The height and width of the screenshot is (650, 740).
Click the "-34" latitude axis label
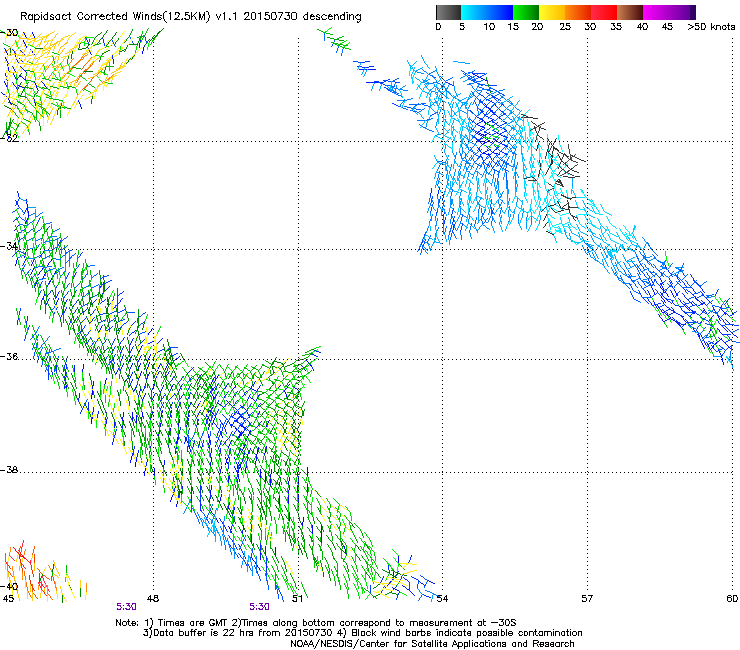(x=9, y=246)
